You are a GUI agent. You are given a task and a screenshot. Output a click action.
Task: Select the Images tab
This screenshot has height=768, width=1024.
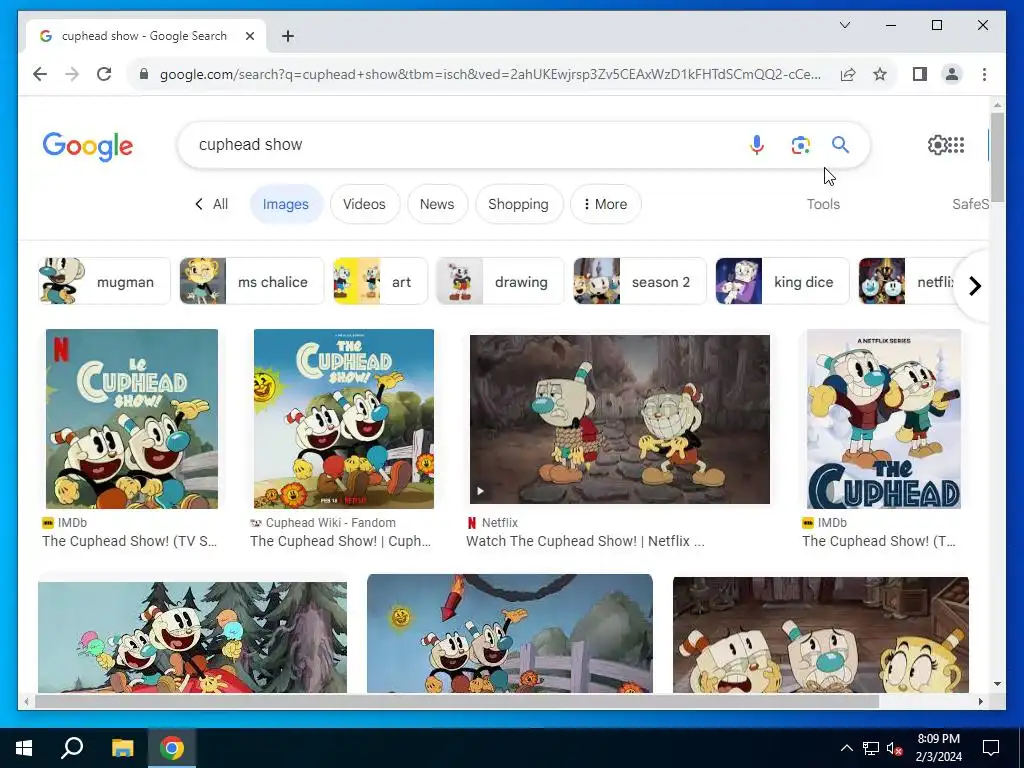[x=285, y=204]
